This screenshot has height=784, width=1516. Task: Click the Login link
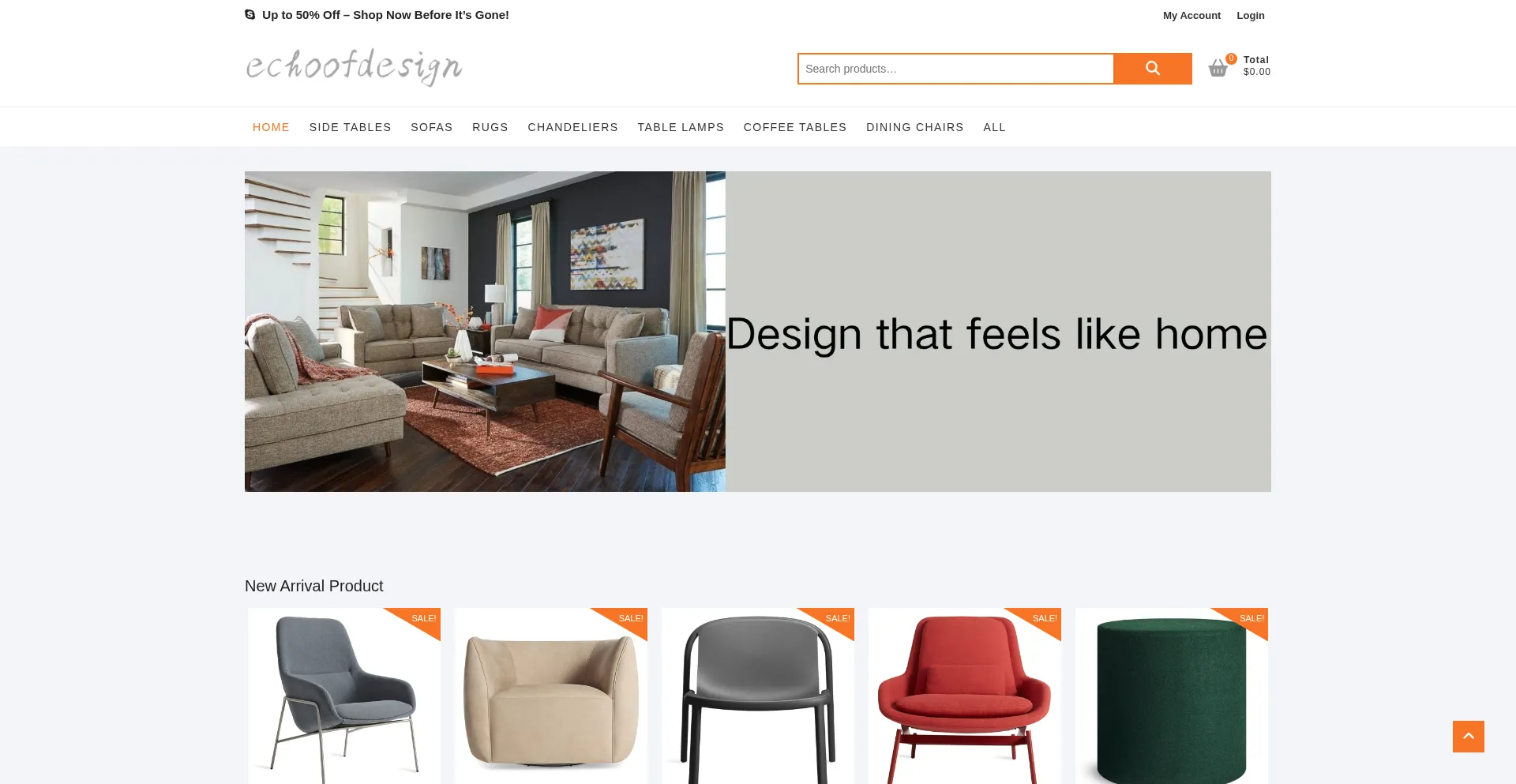(x=1250, y=15)
